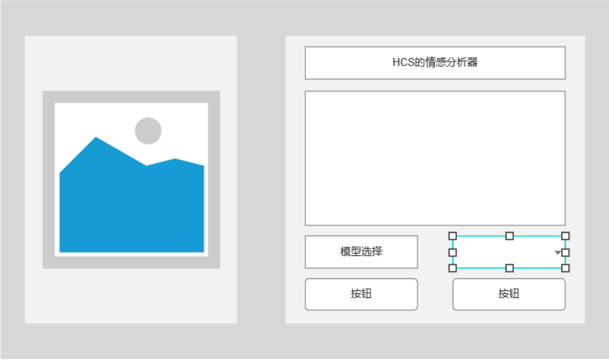The height and width of the screenshot is (360, 609).
Task: Click inside the large empty text area
Action: (x=435, y=158)
